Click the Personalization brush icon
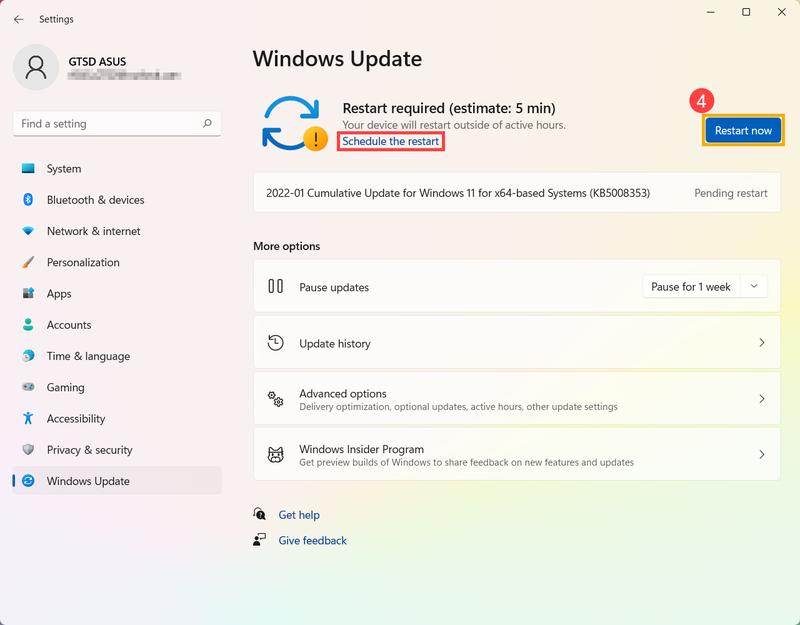The width and height of the screenshot is (800, 625). point(28,262)
